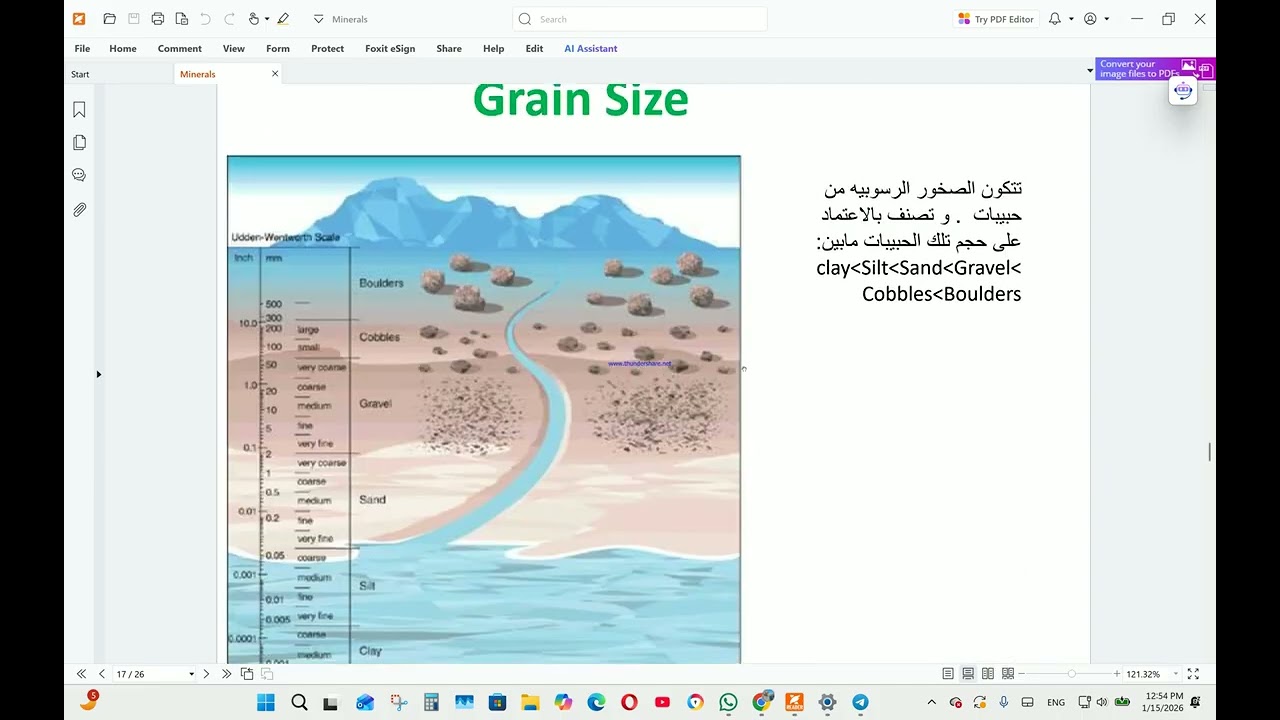Viewport: 1280px width, 720px height.
Task: Click the Save disk icon
Action: click(x=133, y=19)
